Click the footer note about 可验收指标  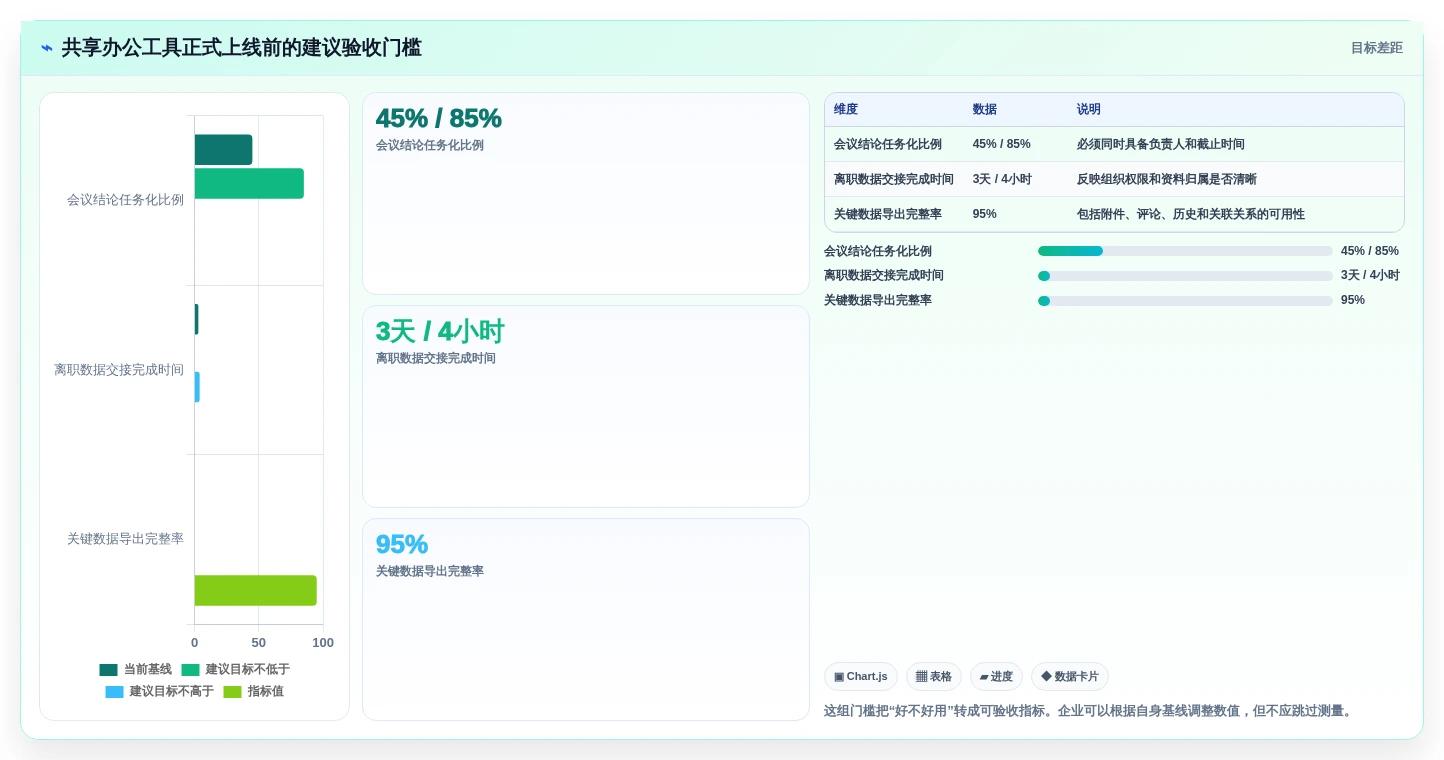[x=1090, y=711]
